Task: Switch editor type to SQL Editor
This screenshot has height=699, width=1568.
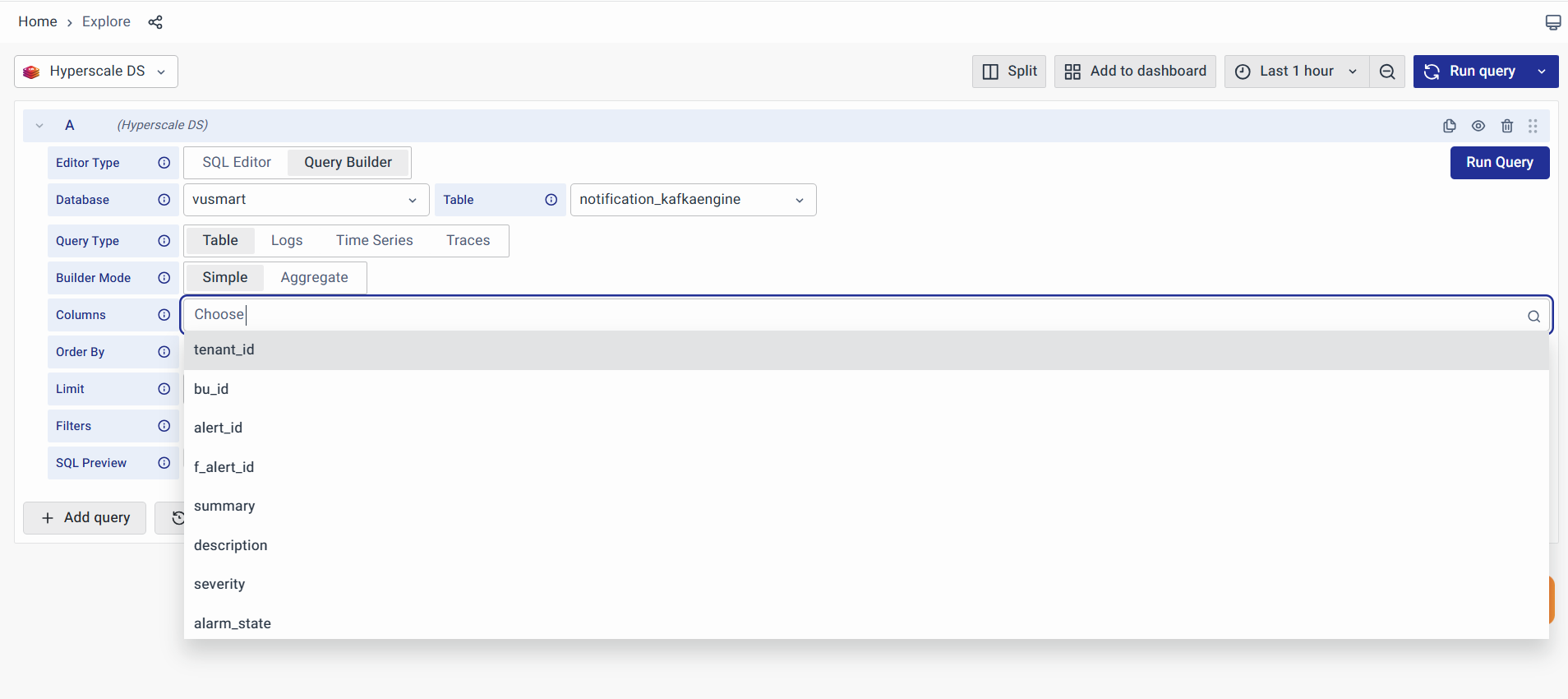Action: coord(237,163)
